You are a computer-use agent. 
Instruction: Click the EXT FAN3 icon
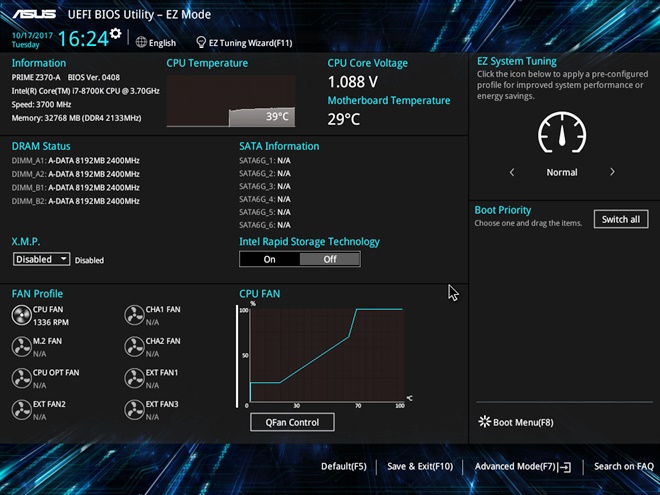134,410
